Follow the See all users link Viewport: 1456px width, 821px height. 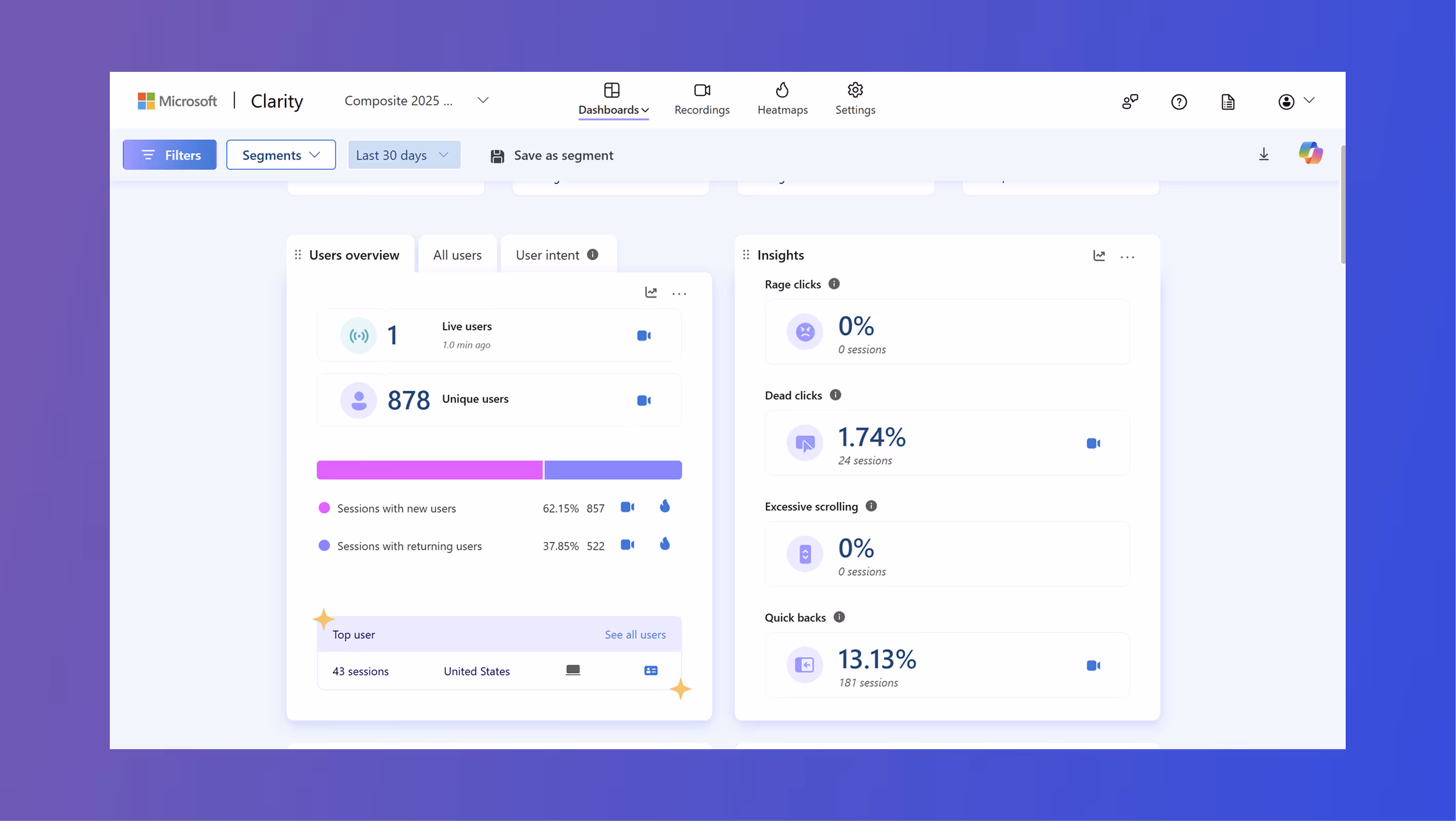coord(635,634)
